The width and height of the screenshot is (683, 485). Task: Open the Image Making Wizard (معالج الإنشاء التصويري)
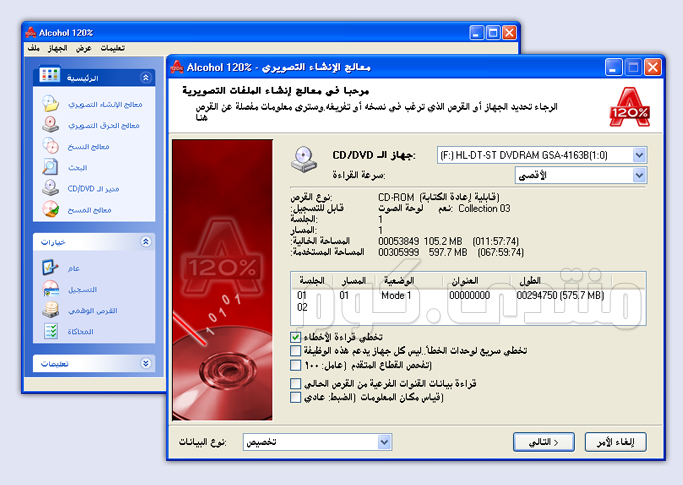(51, 104)
